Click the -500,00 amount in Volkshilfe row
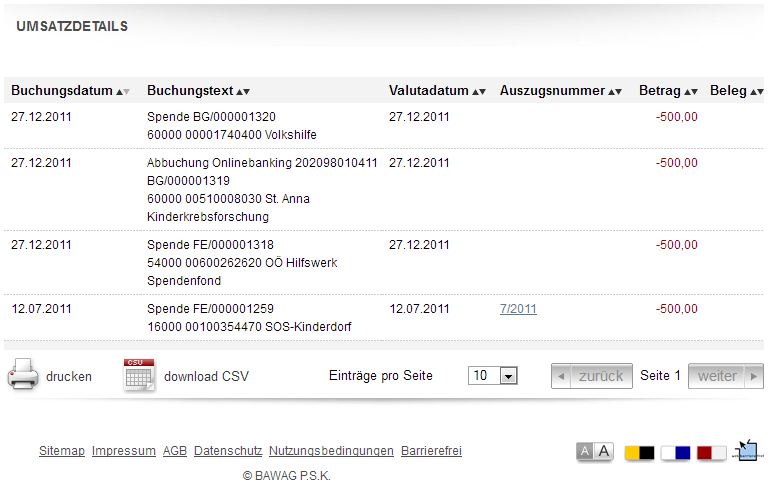 (676, 117)
